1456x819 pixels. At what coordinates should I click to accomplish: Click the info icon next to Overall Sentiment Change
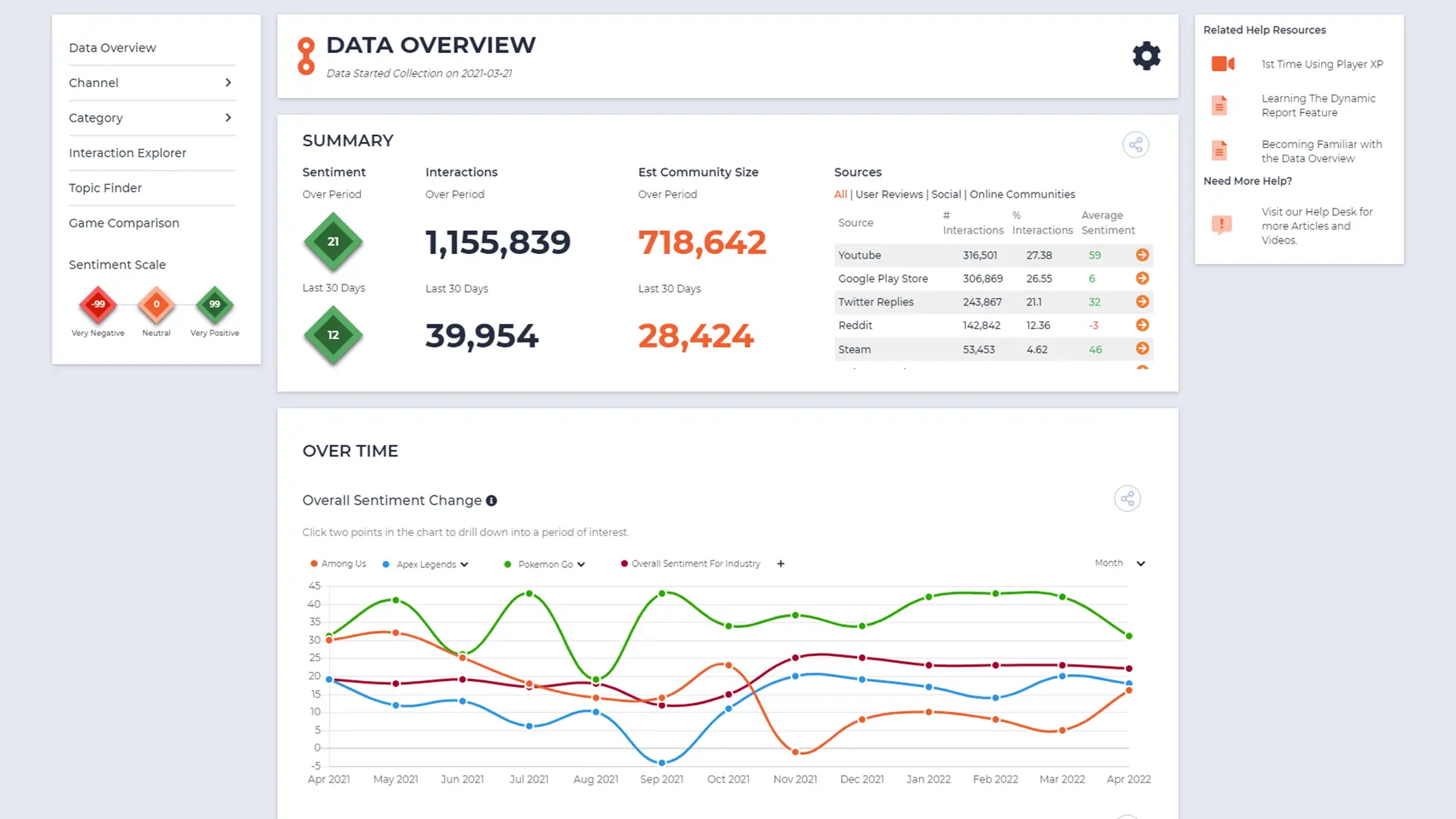point(491,500)
